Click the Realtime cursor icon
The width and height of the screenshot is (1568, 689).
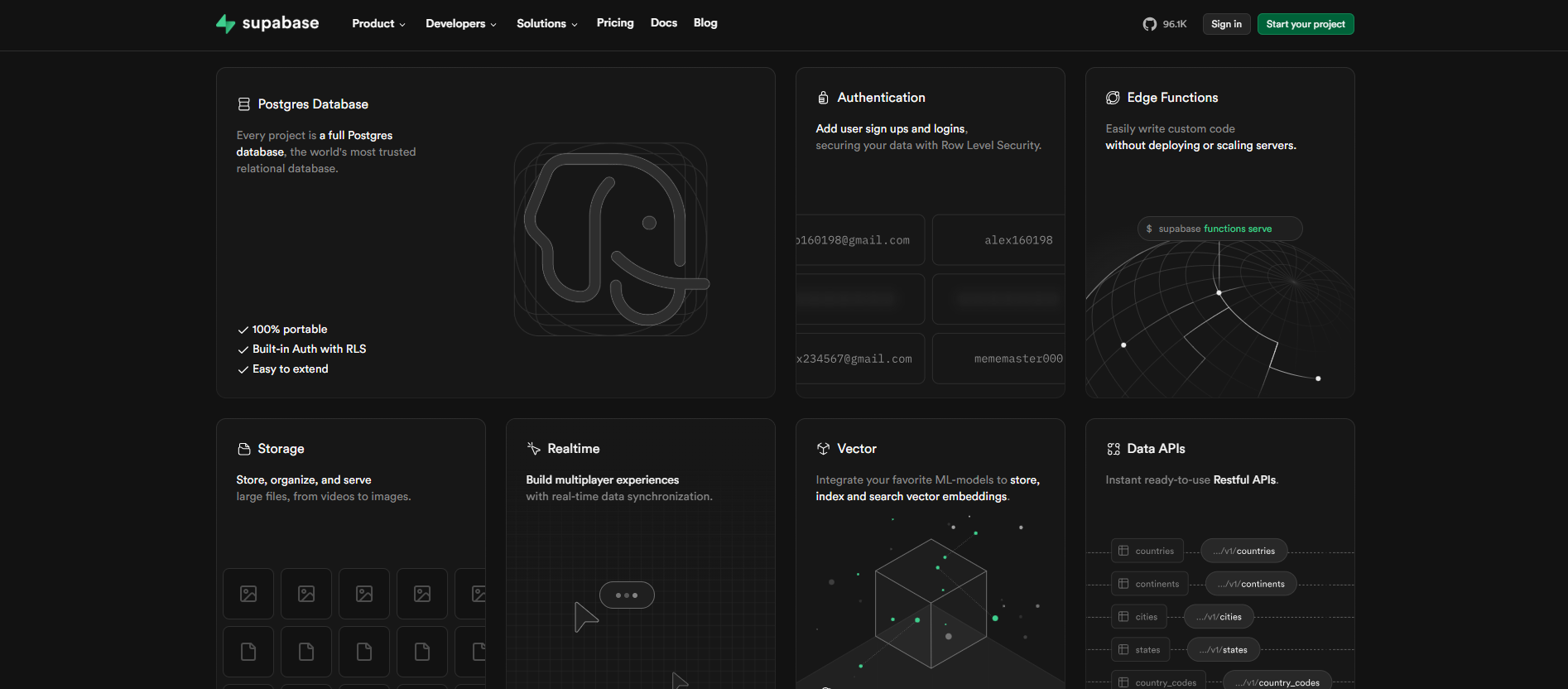(x=533, y=449)
